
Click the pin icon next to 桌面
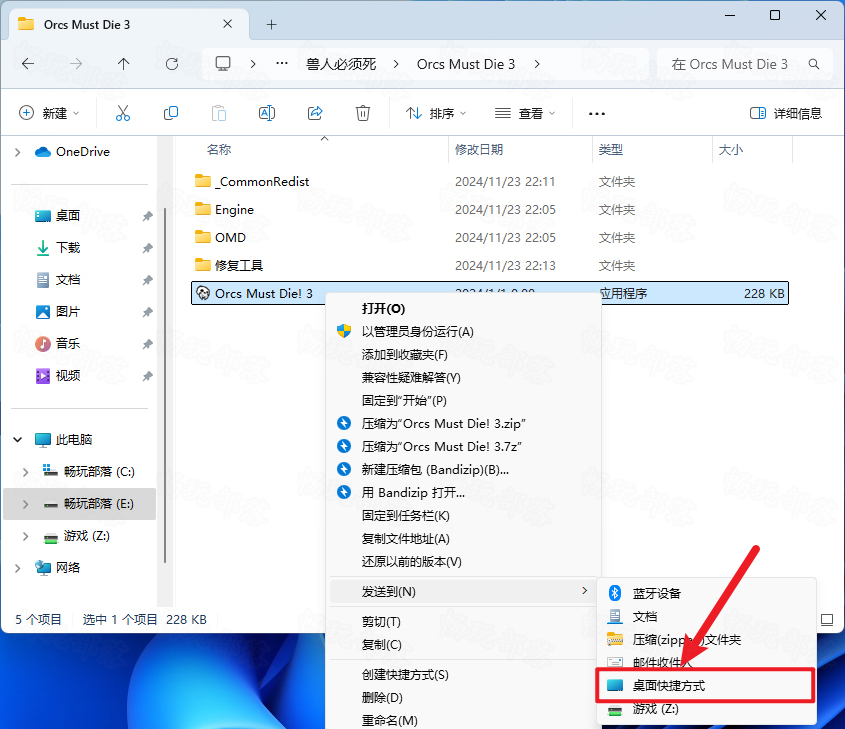147,216
